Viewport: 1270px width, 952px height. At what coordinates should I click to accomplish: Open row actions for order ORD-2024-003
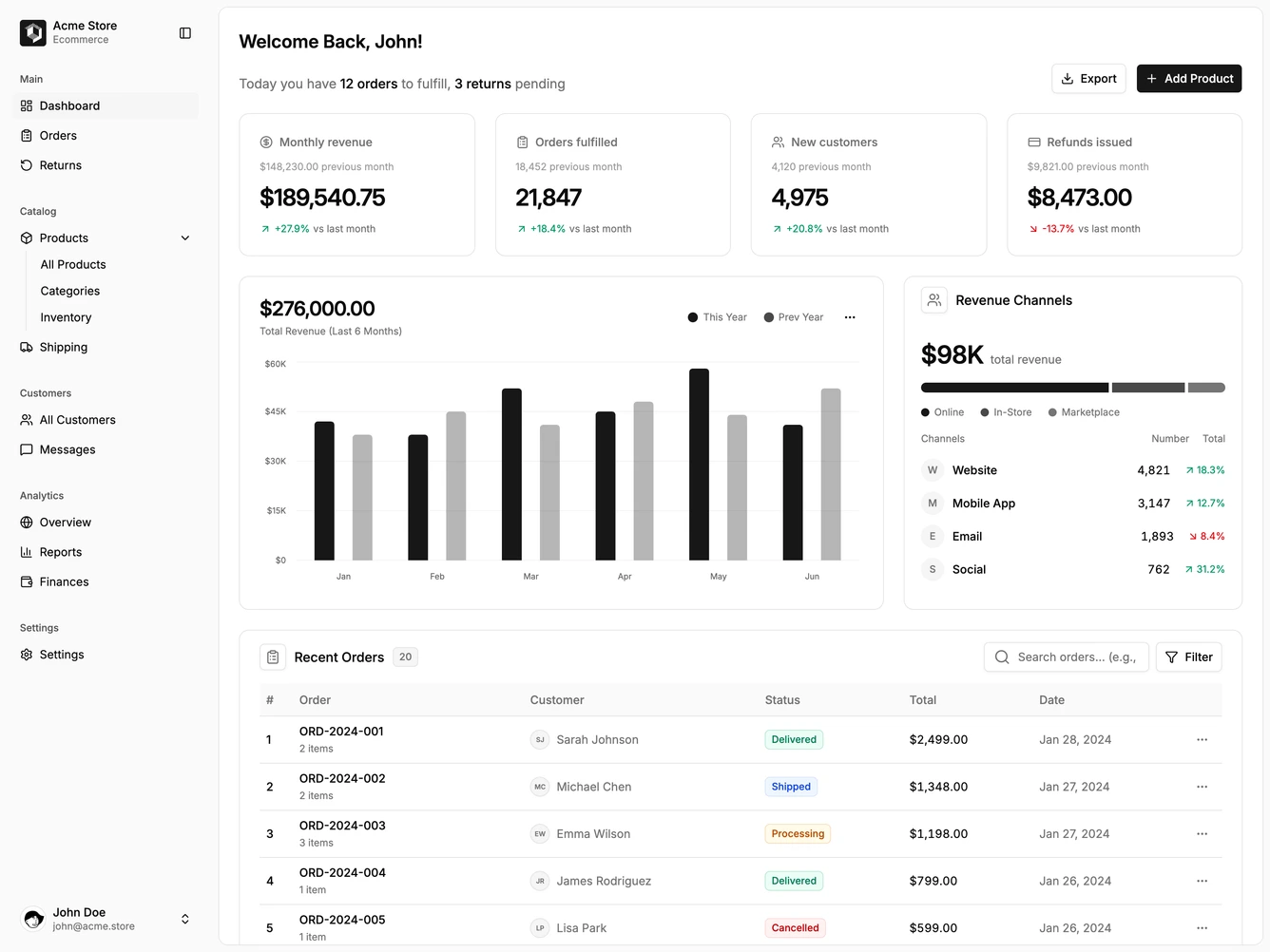click(1202, 834)
